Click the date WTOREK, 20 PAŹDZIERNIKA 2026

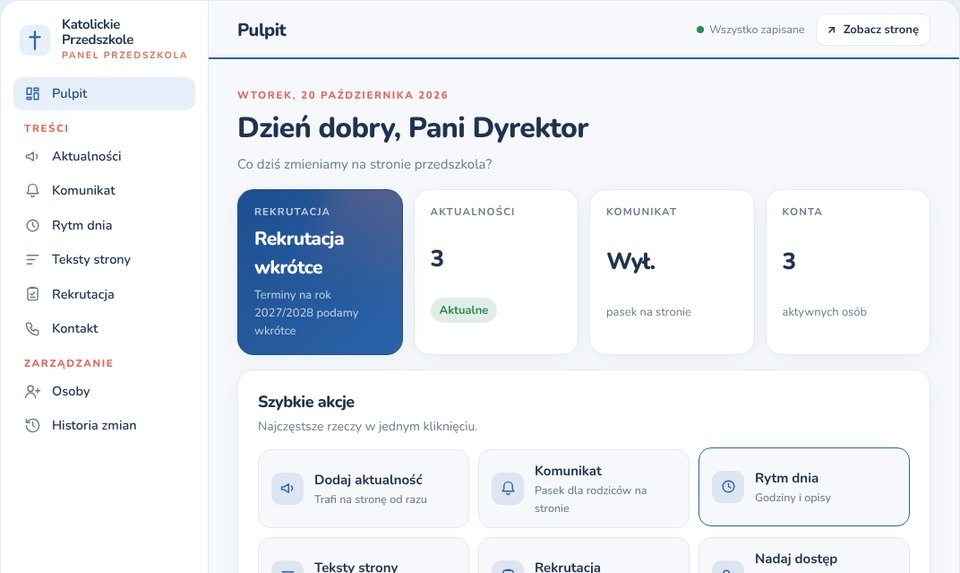pos(343,95)
